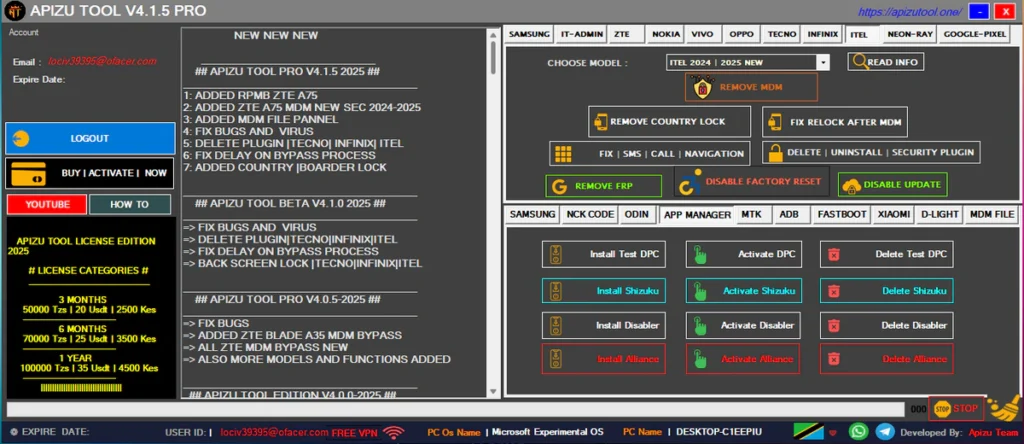Viewport: 1024px width, 444px height.
Task: Switch to the INFINIX tab
Action: tap(822, 34)
